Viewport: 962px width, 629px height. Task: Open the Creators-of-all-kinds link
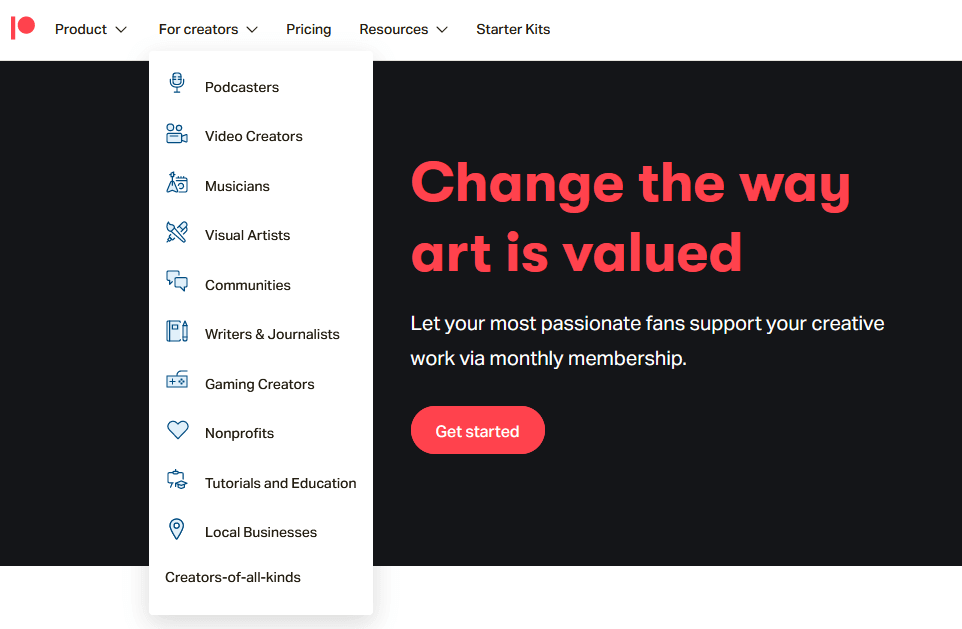point(233,577)
